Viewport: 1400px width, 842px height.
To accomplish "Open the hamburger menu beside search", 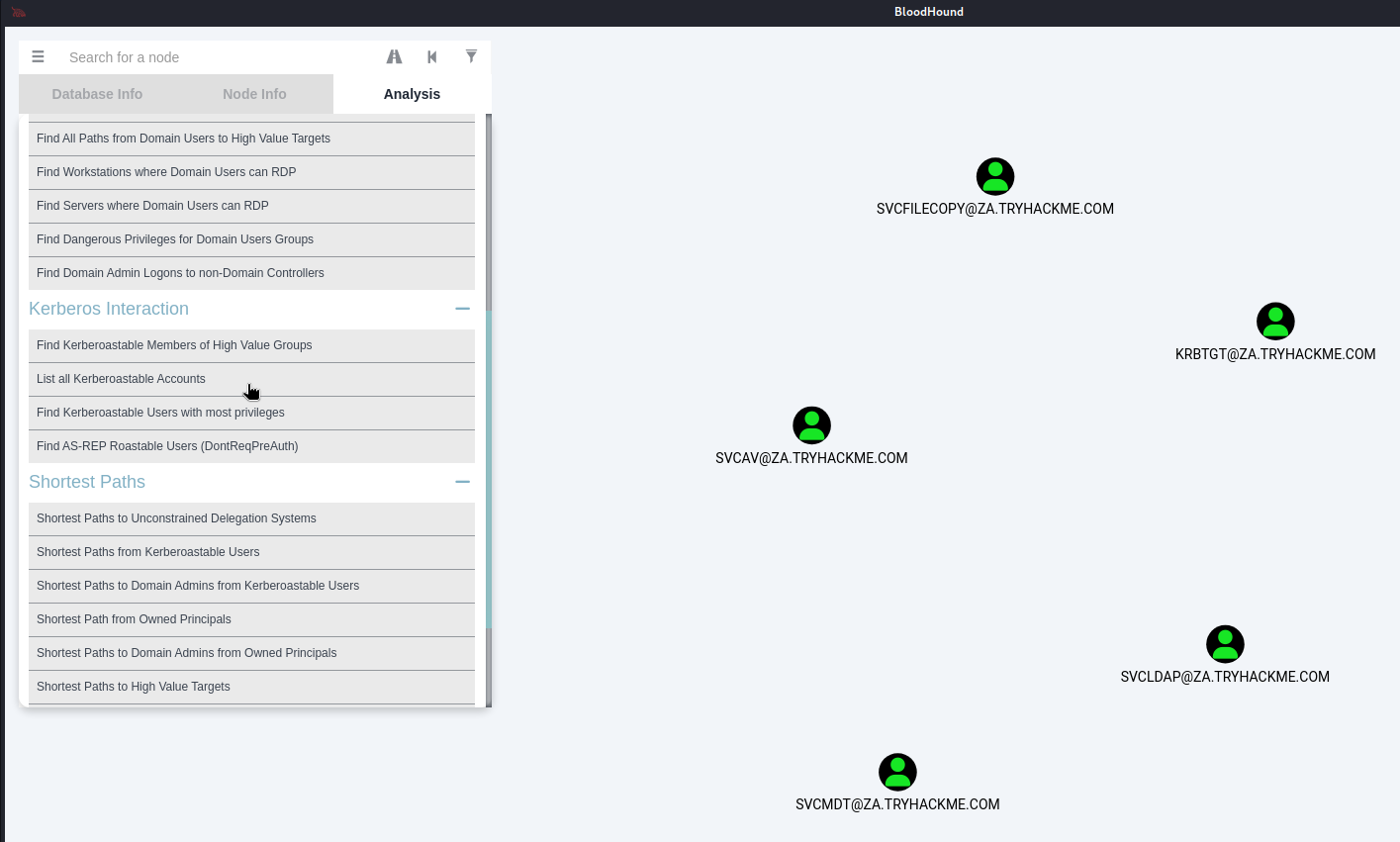I will 38,57.
